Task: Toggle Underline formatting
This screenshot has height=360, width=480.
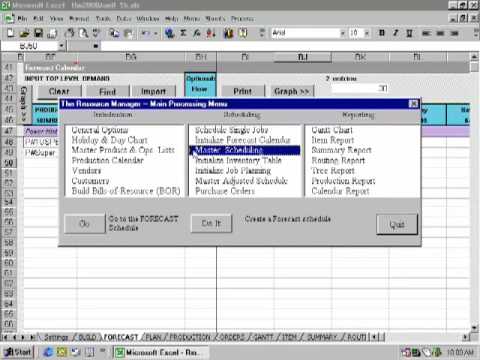Action: [x=409, y=33]
